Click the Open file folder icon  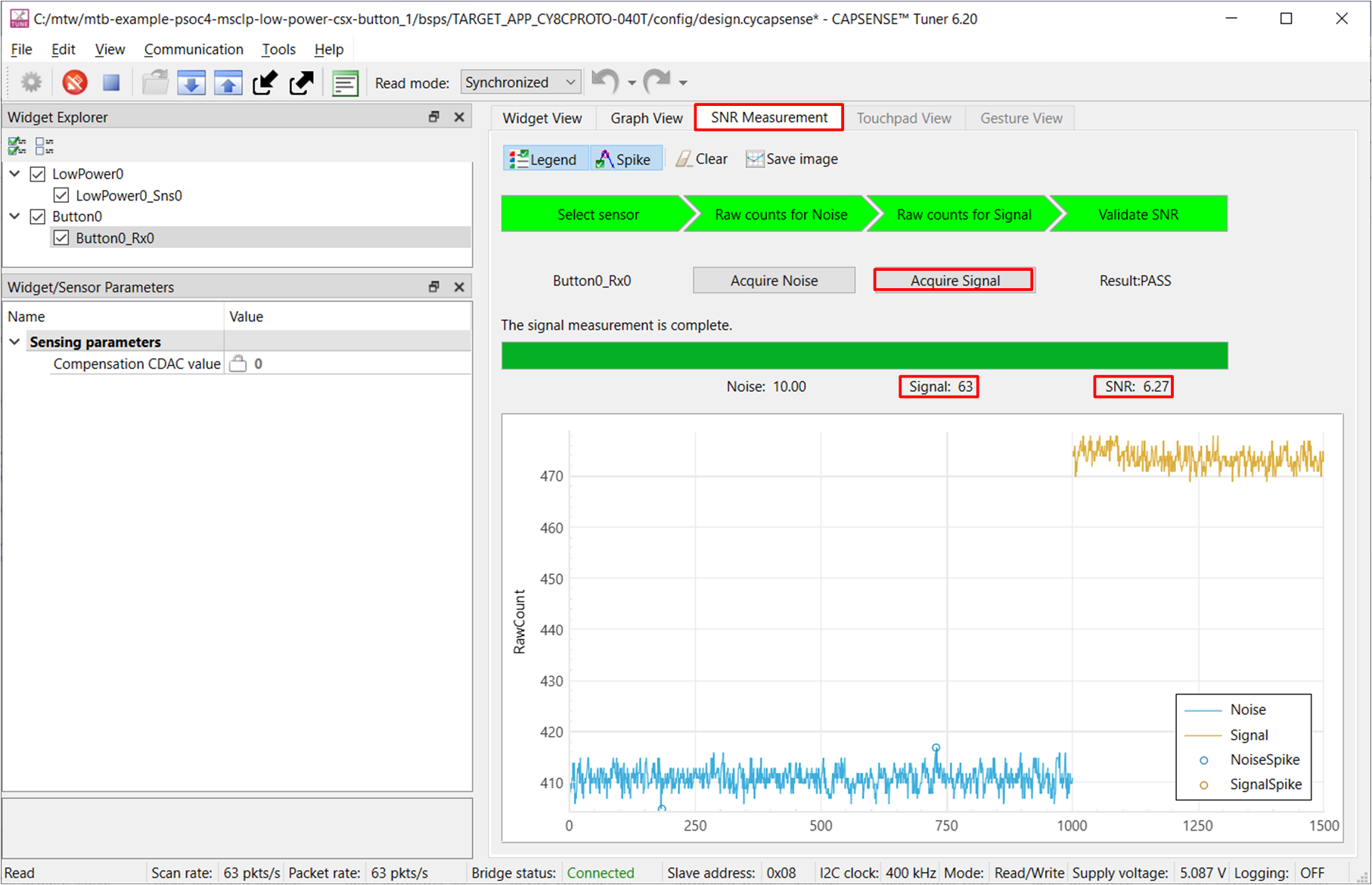(x=155, y=82)
